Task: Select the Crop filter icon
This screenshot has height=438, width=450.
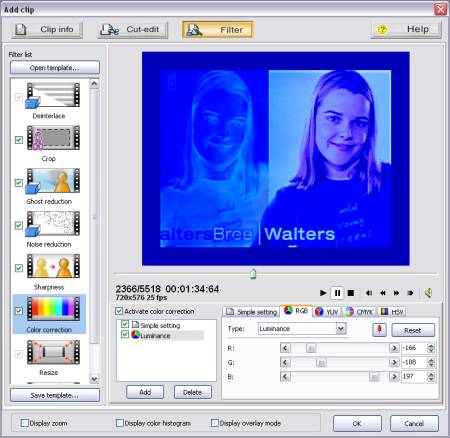Action: 53,138
